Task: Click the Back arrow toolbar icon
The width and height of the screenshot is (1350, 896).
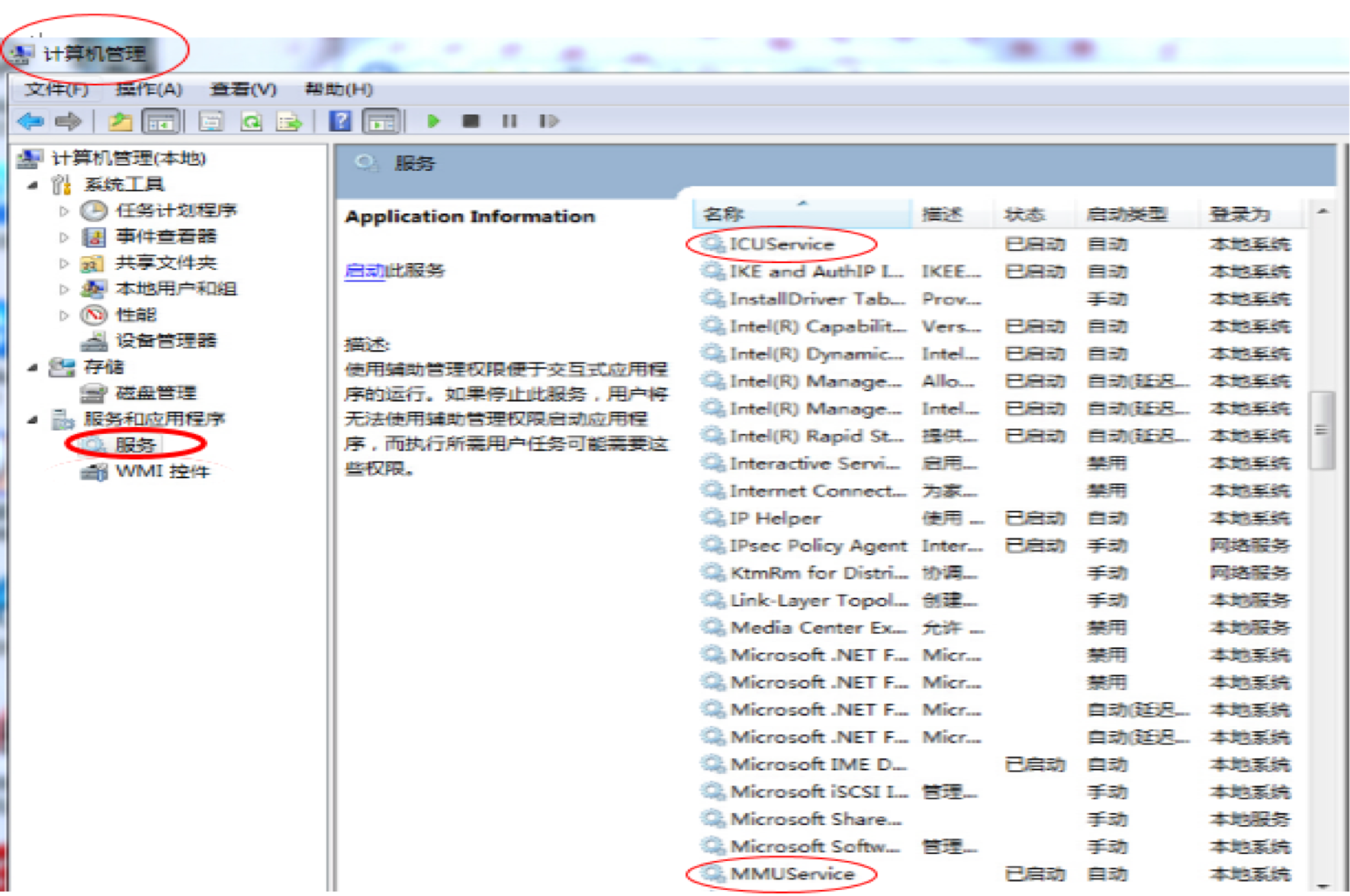Action: click(31, 120)
